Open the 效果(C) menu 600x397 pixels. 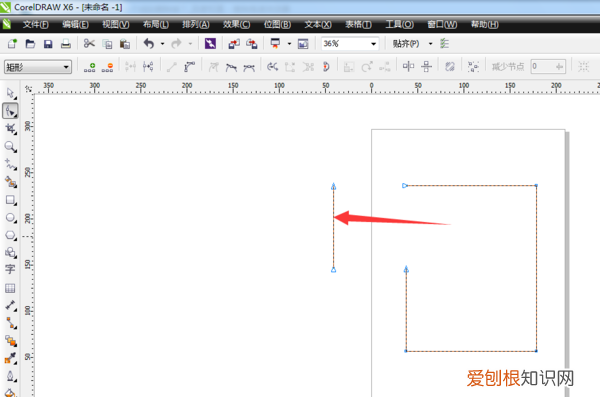[x=236, y=25]
